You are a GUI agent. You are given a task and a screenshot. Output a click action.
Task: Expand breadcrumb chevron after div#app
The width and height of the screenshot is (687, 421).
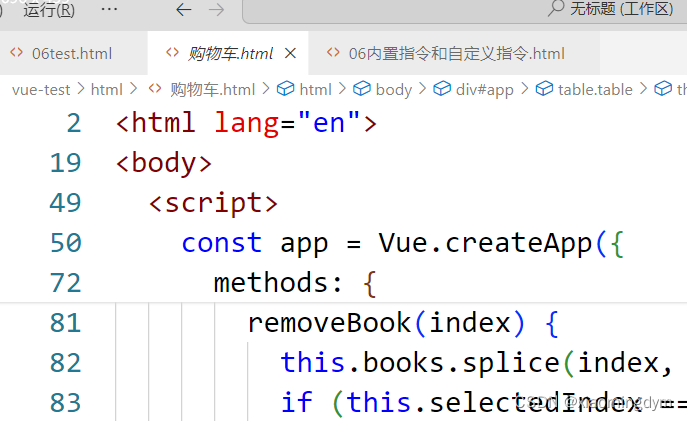[x=524, y=89]
